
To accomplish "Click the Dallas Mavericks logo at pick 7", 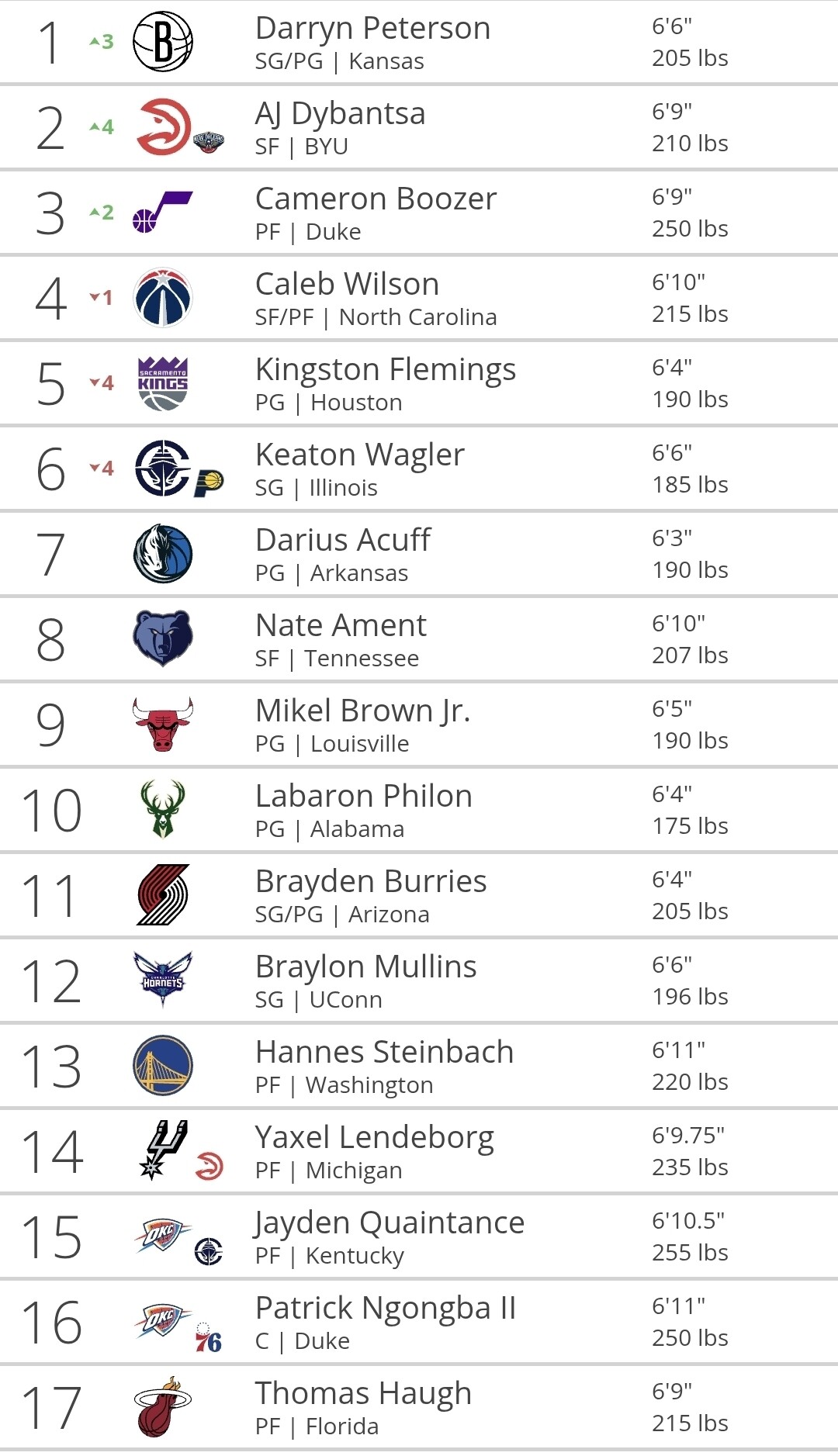I will click(x=163, y=554).
